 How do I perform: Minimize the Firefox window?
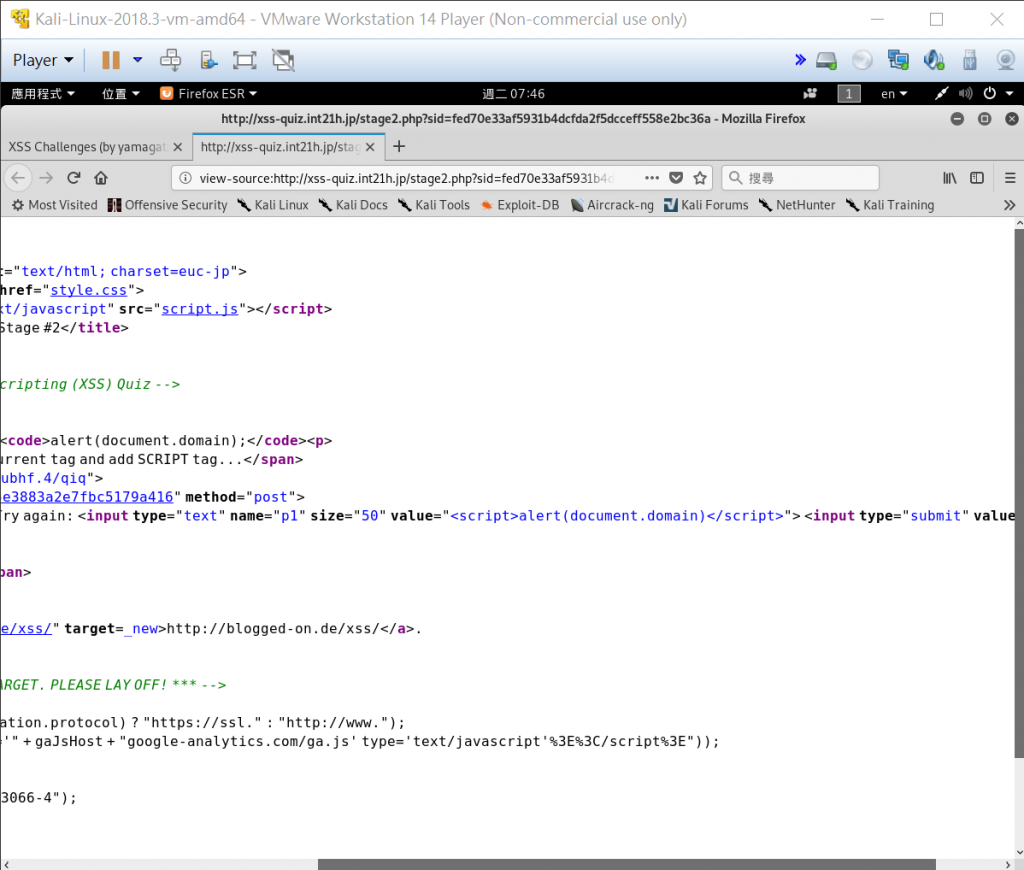(957, 118)
